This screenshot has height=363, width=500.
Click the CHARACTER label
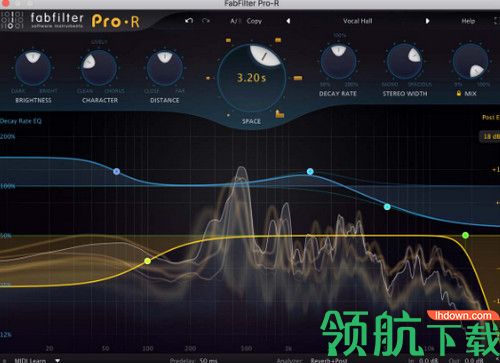coord(100,100)
